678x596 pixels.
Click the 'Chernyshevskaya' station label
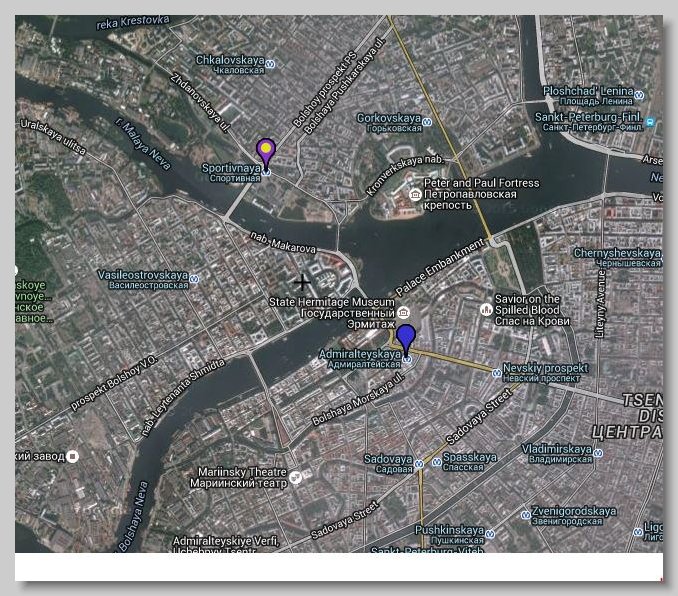[617, 253]
